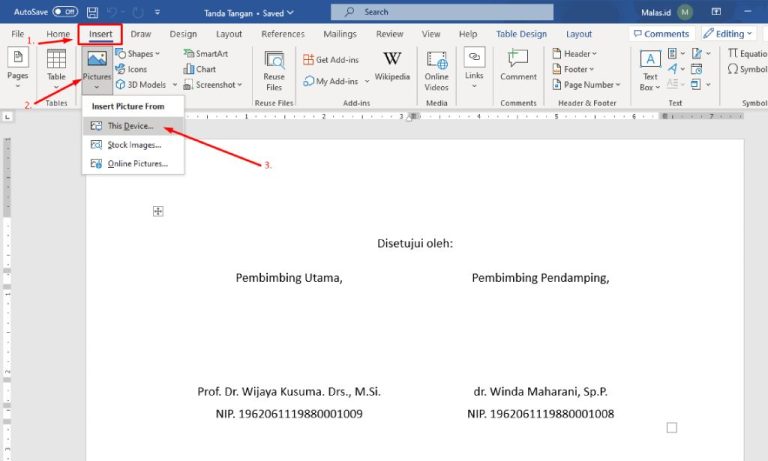Open the Mailings tab

pyautogui.click(x=340, y=34)
